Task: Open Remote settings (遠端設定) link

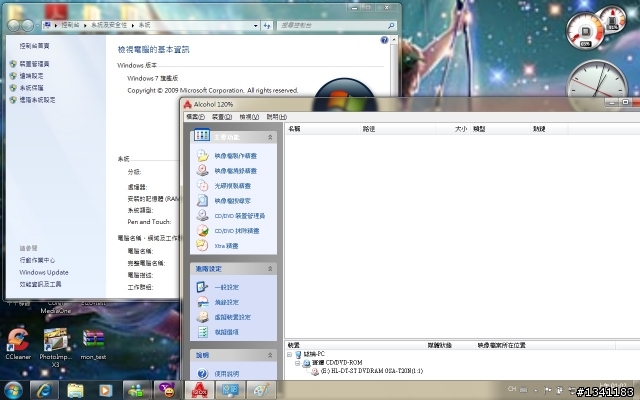Action: (x=31, y=76)
